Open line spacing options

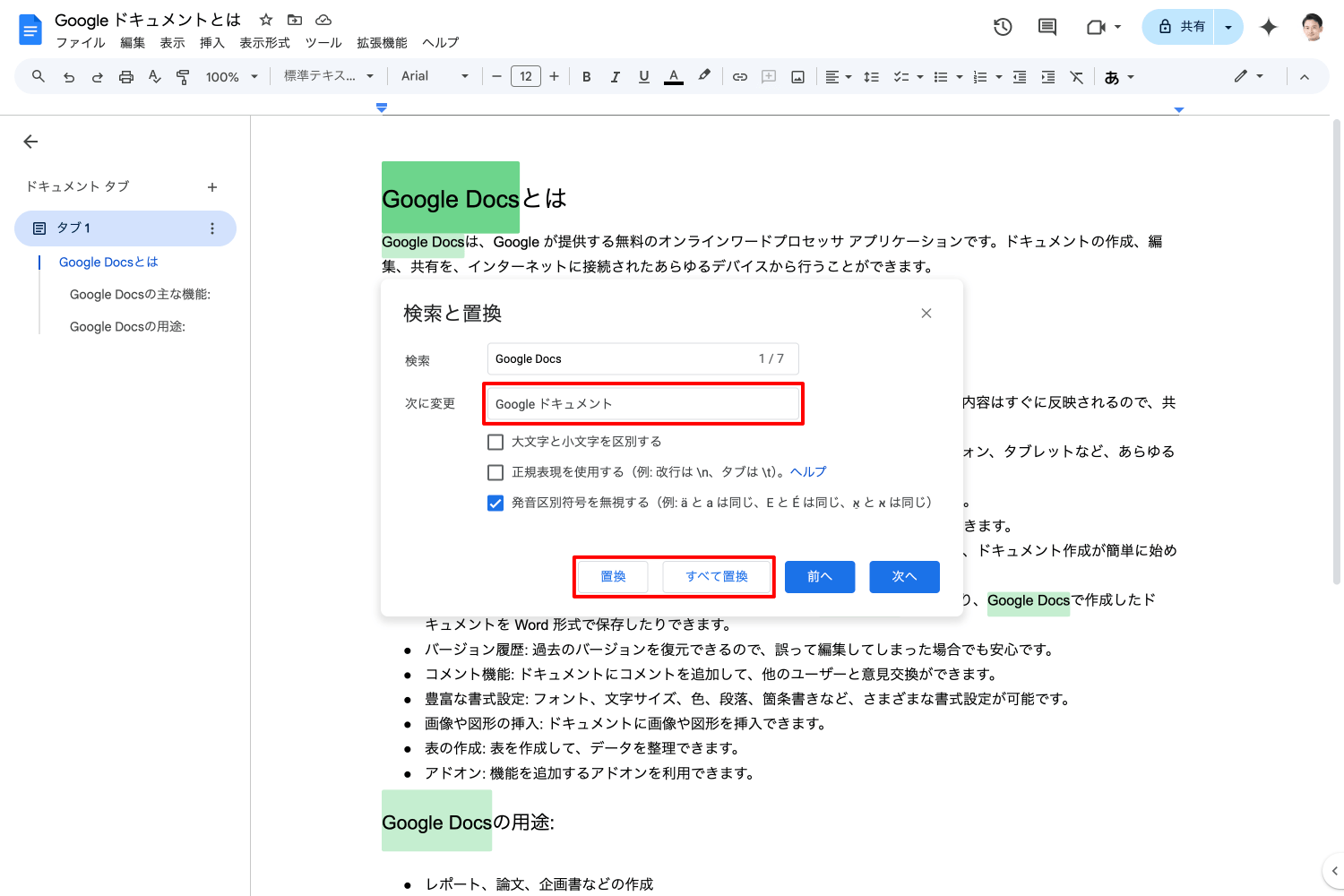click(x=871, y=77)
